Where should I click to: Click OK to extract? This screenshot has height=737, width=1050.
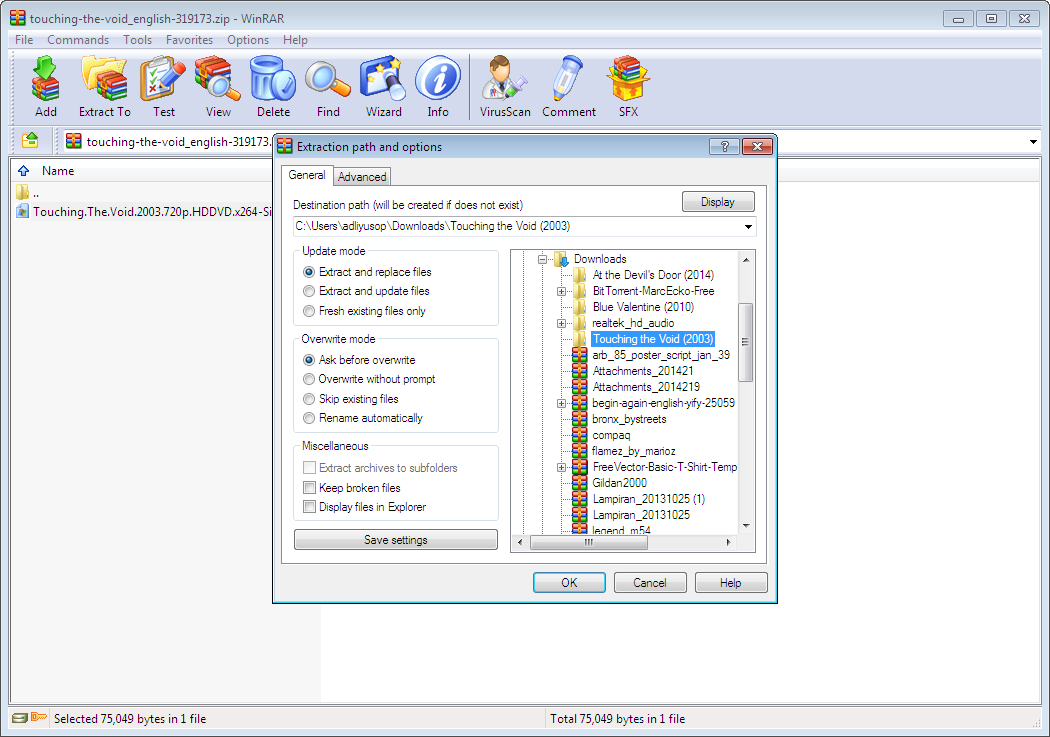tap(569, 582)
